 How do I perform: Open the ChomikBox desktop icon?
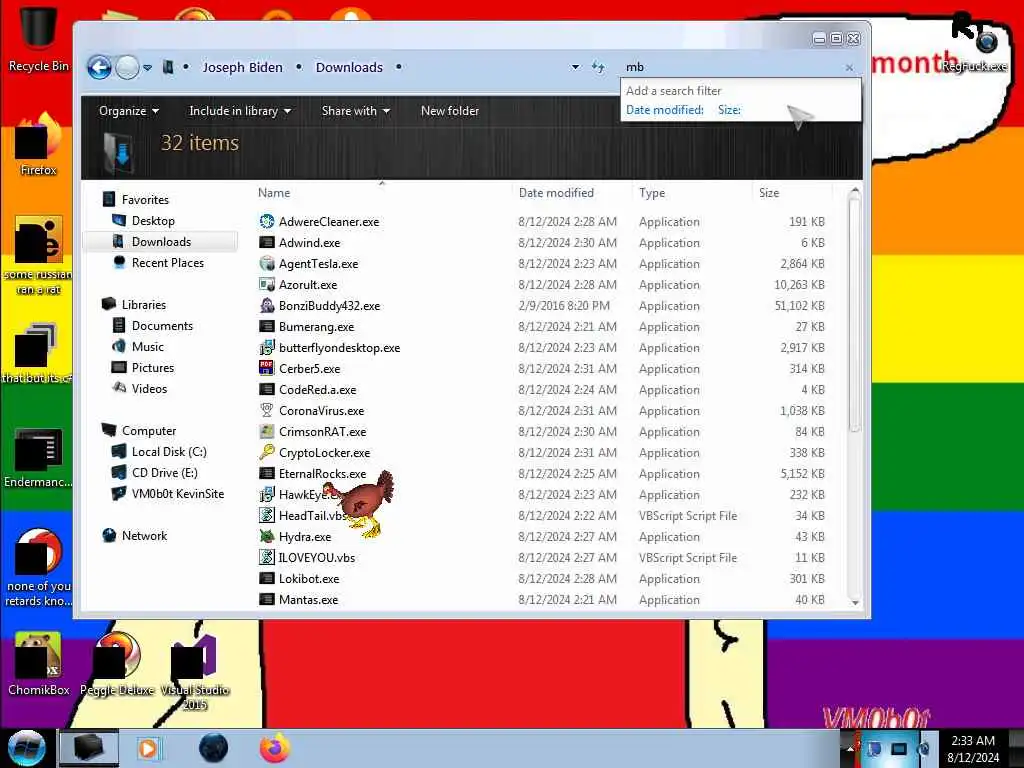(x=38, y=663)
